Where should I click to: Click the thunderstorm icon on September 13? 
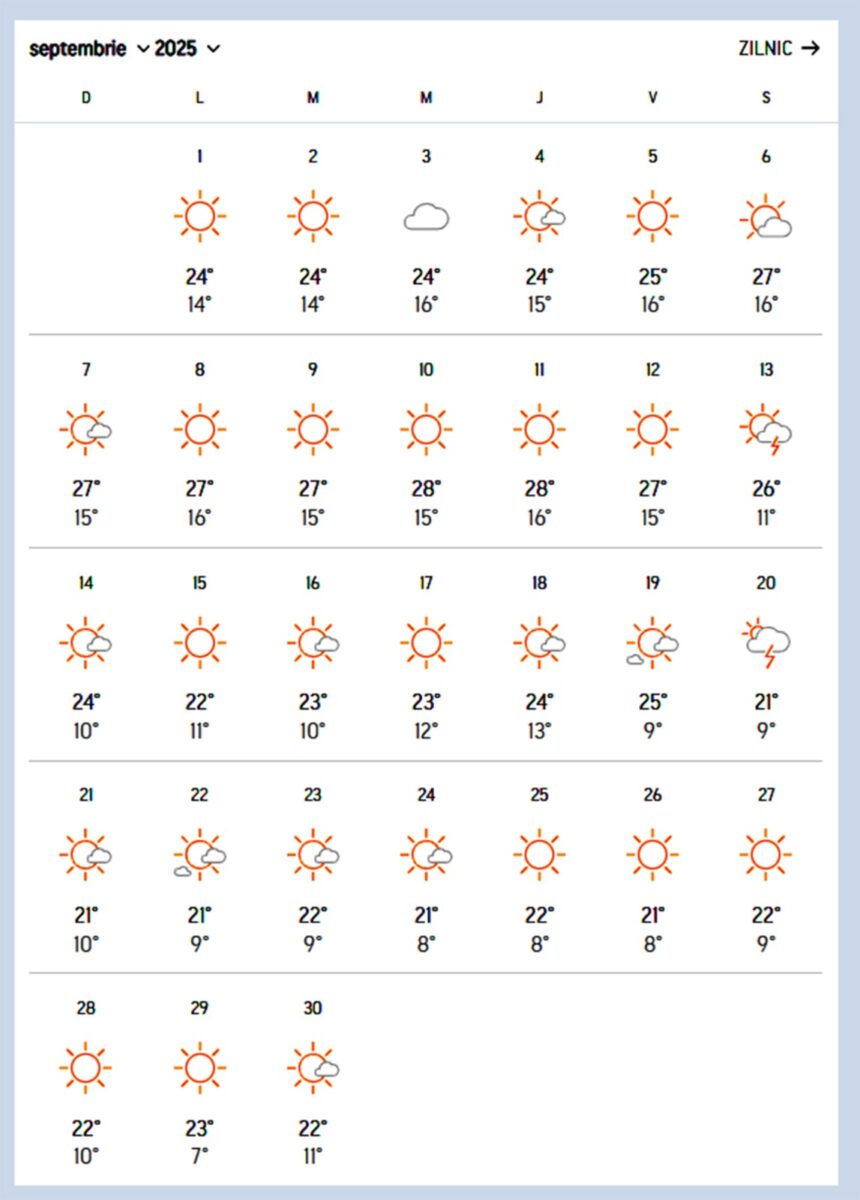click(767, 430)
